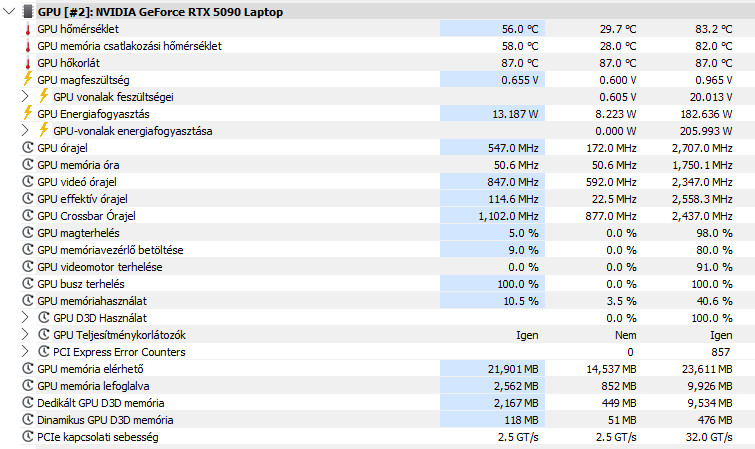Select the PCIe kapcsolati sebesség row label
The height and width of the screenshot is (449, 755).
98,437
